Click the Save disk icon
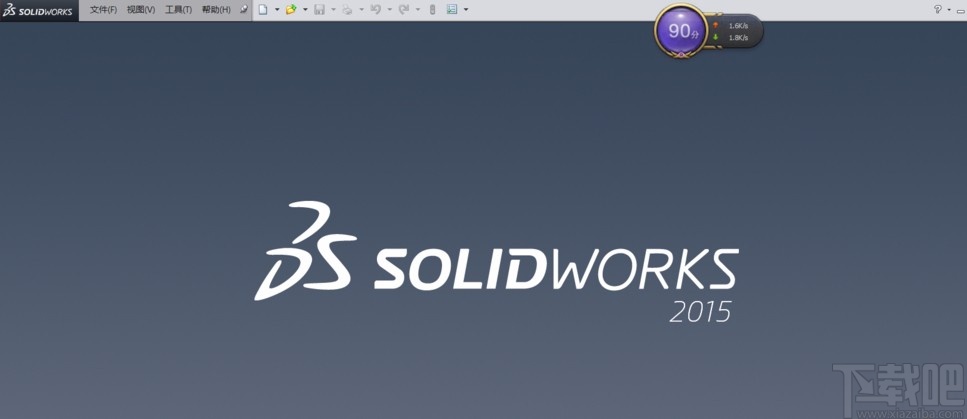Screen dimensions: 967x419 [x=319, y=10]
